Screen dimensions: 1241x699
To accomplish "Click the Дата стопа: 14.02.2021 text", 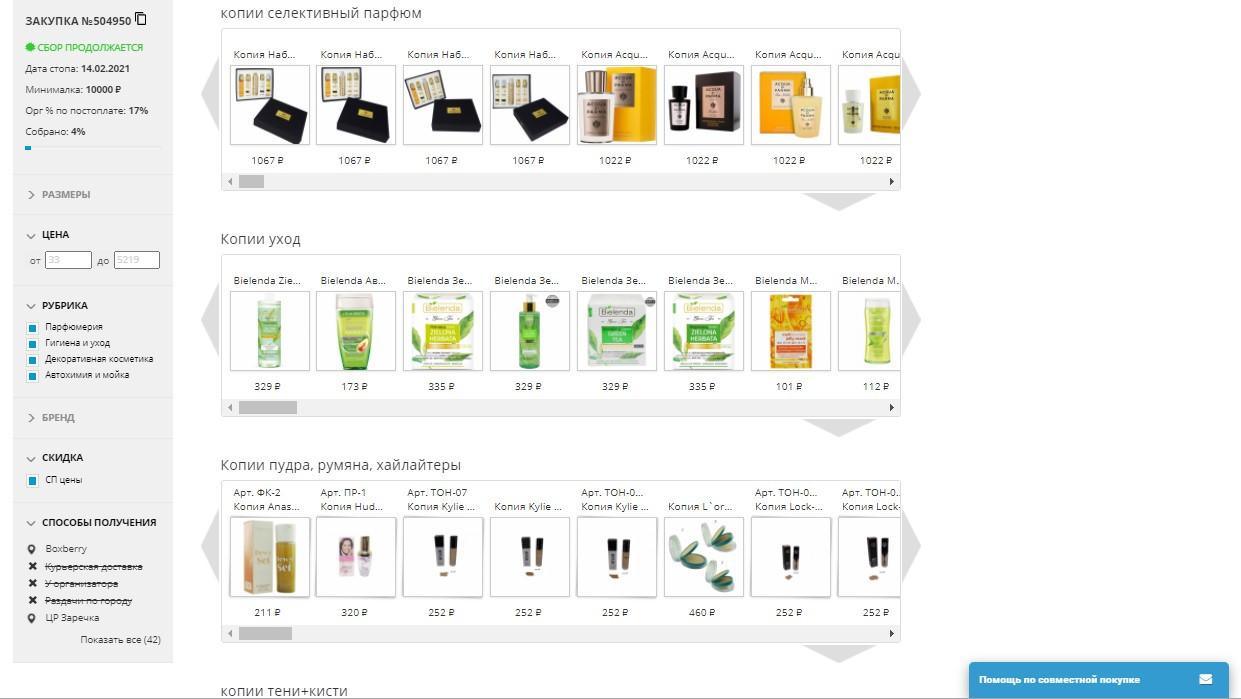I will [77, 69].
